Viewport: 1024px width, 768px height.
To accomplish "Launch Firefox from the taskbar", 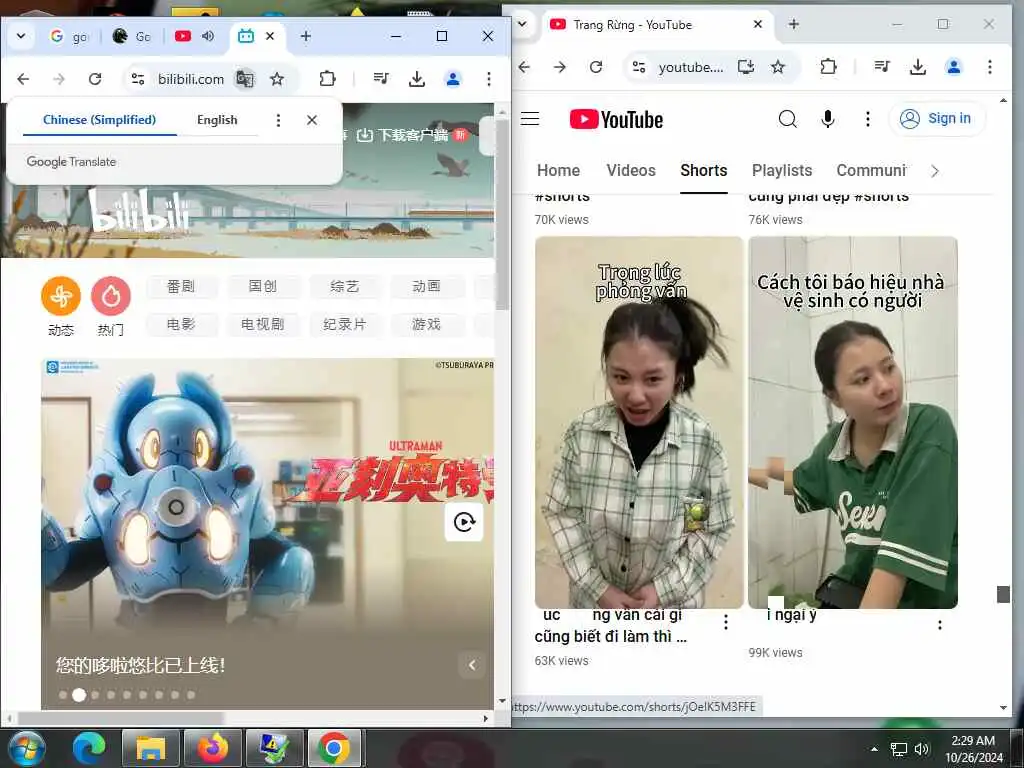I will tap(212, 748).
